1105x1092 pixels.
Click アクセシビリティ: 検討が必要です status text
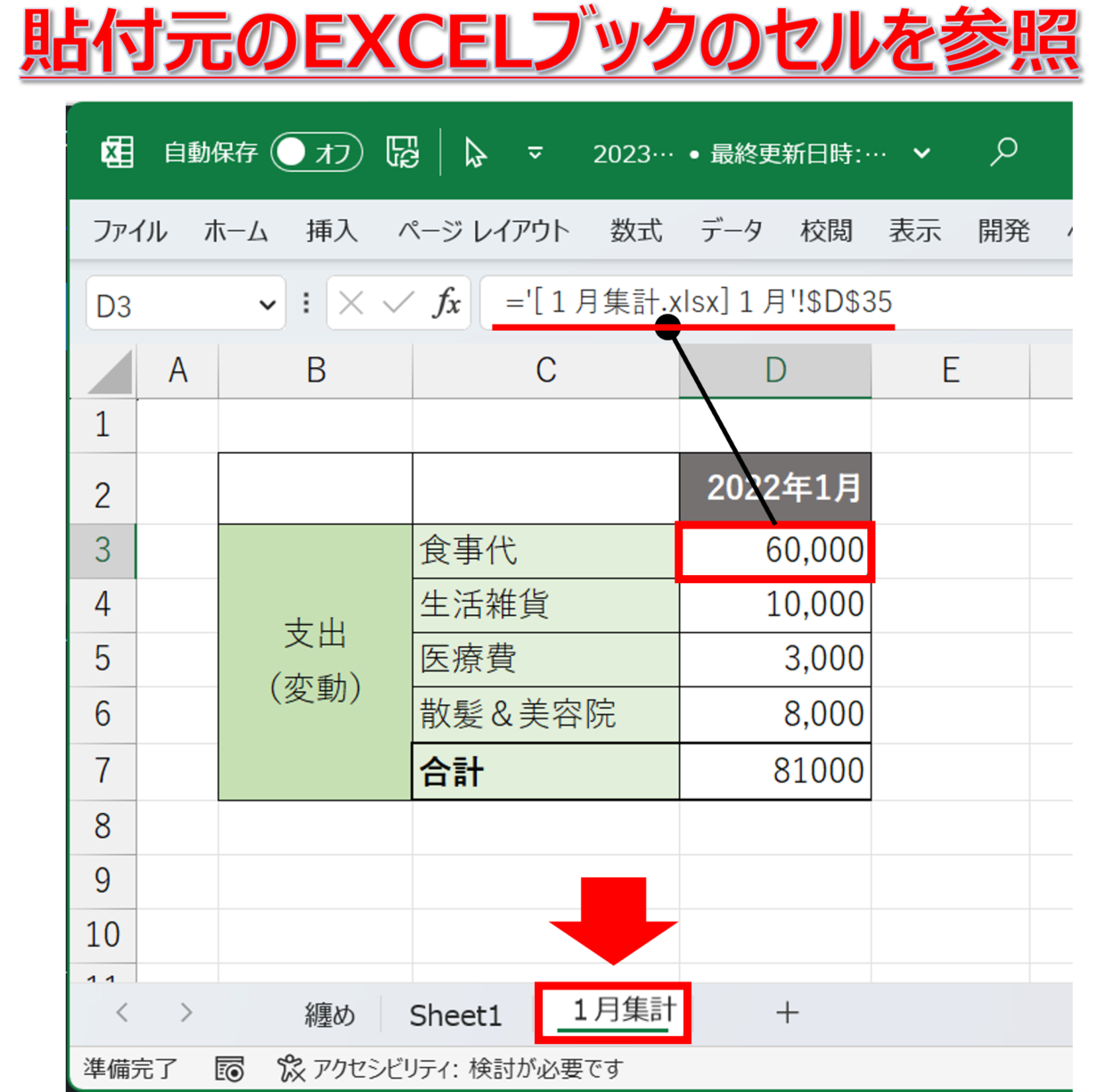(x=468, y=1068)
